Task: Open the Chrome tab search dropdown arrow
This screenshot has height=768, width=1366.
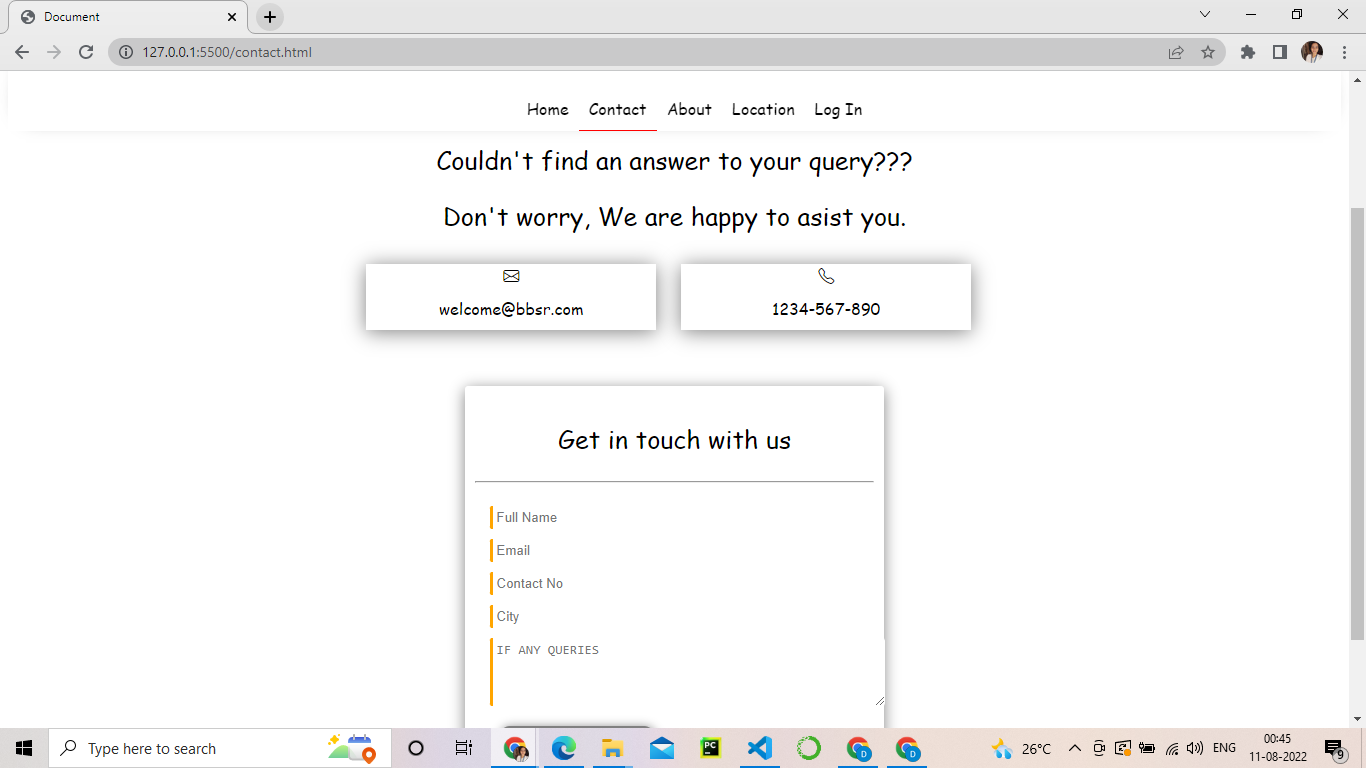Action: pos(1204,15)
